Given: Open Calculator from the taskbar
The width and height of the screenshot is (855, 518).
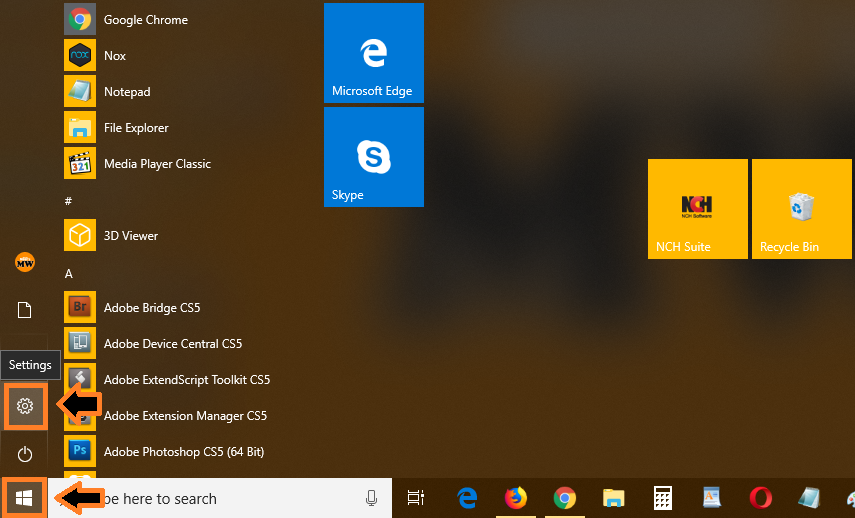Looking at the screenshot, I should click(663, 498).
